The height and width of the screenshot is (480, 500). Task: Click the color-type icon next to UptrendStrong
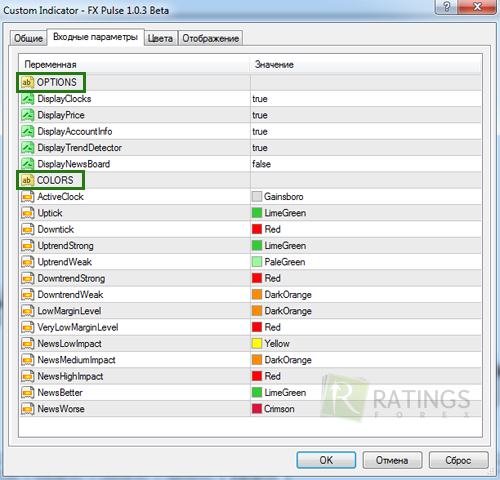(27, 246)
